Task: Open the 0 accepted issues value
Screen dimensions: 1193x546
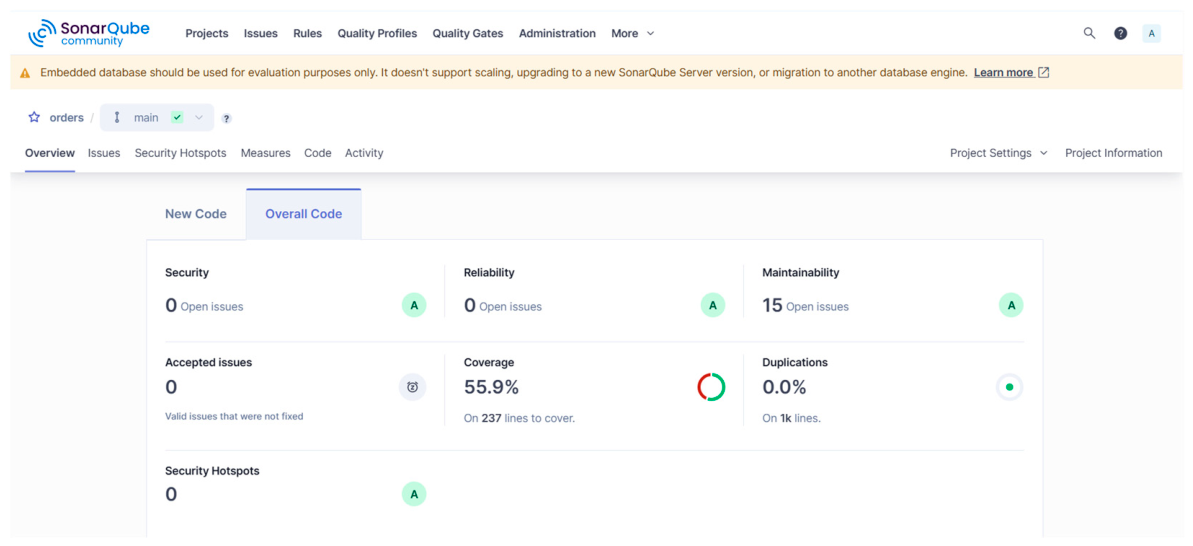Action: click(171, 387)
